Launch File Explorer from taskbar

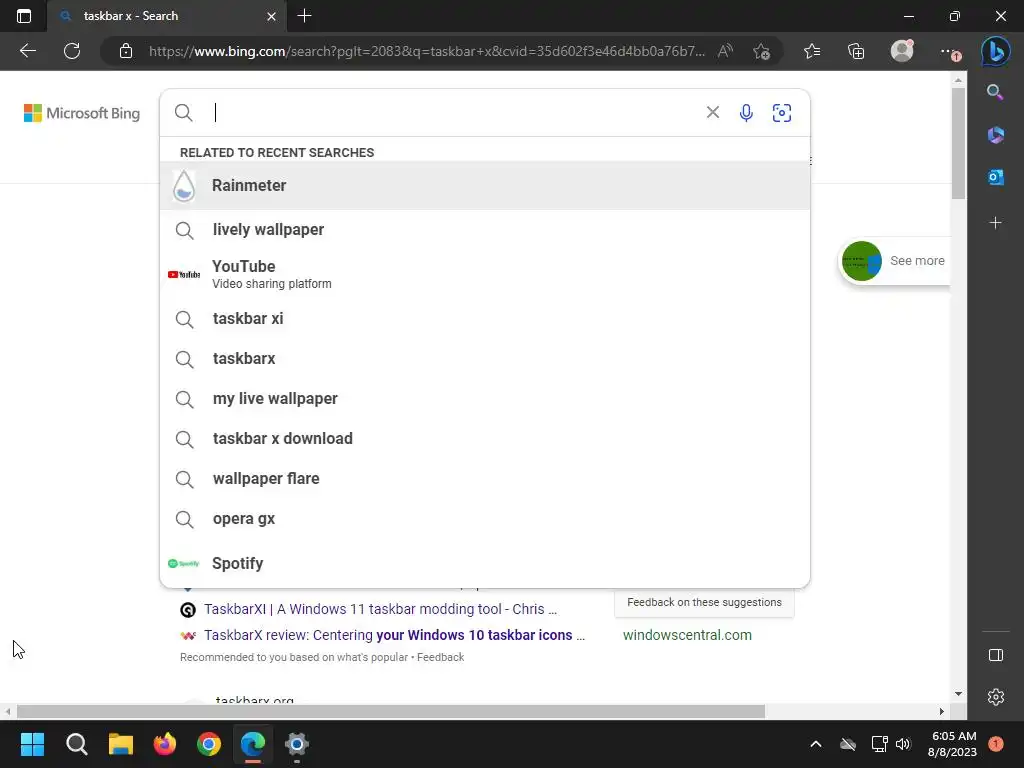[x=121, y=744]
